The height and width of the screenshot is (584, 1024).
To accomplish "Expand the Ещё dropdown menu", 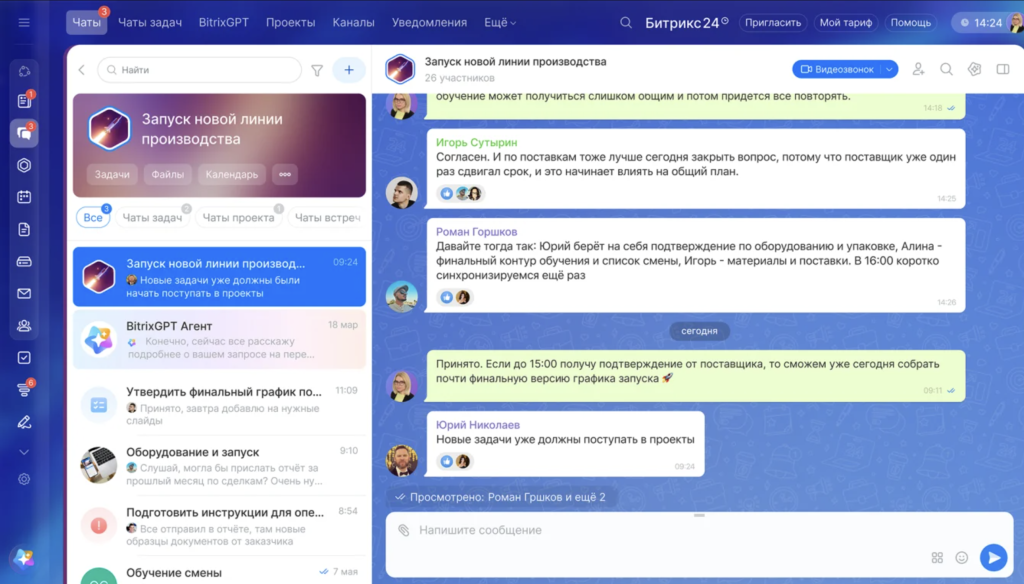I will [500, 23].
